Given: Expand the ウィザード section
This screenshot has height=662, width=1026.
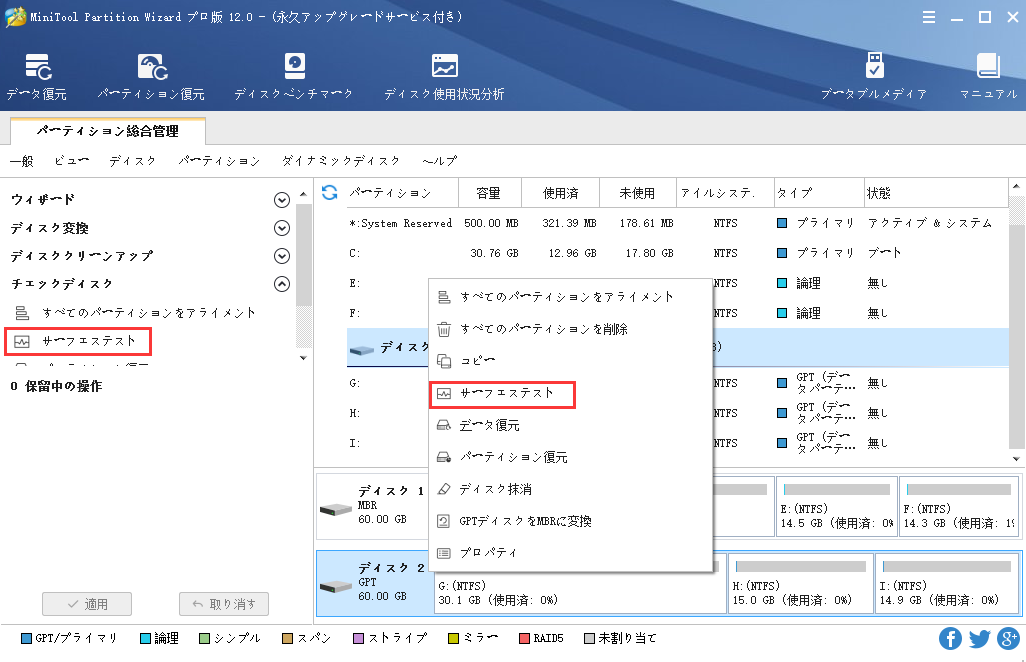Looking at the screenshot, I should [282, 200].
